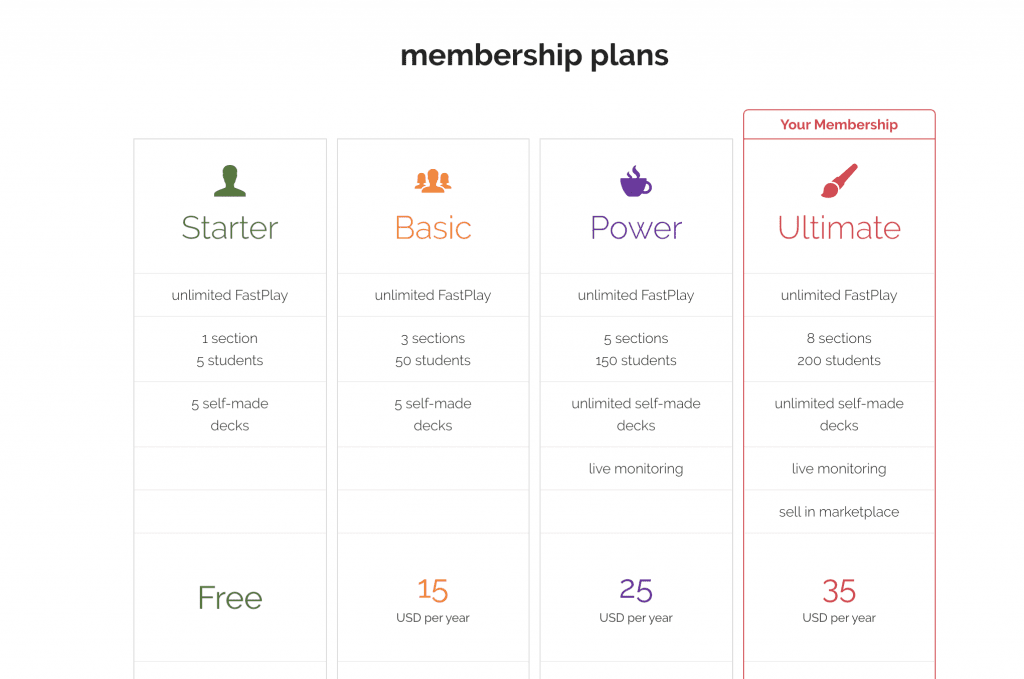Click the 25 USD per year price
The width and height of the screenshot is (1024, 679).
pyautogui.click(x=636, y=601)
